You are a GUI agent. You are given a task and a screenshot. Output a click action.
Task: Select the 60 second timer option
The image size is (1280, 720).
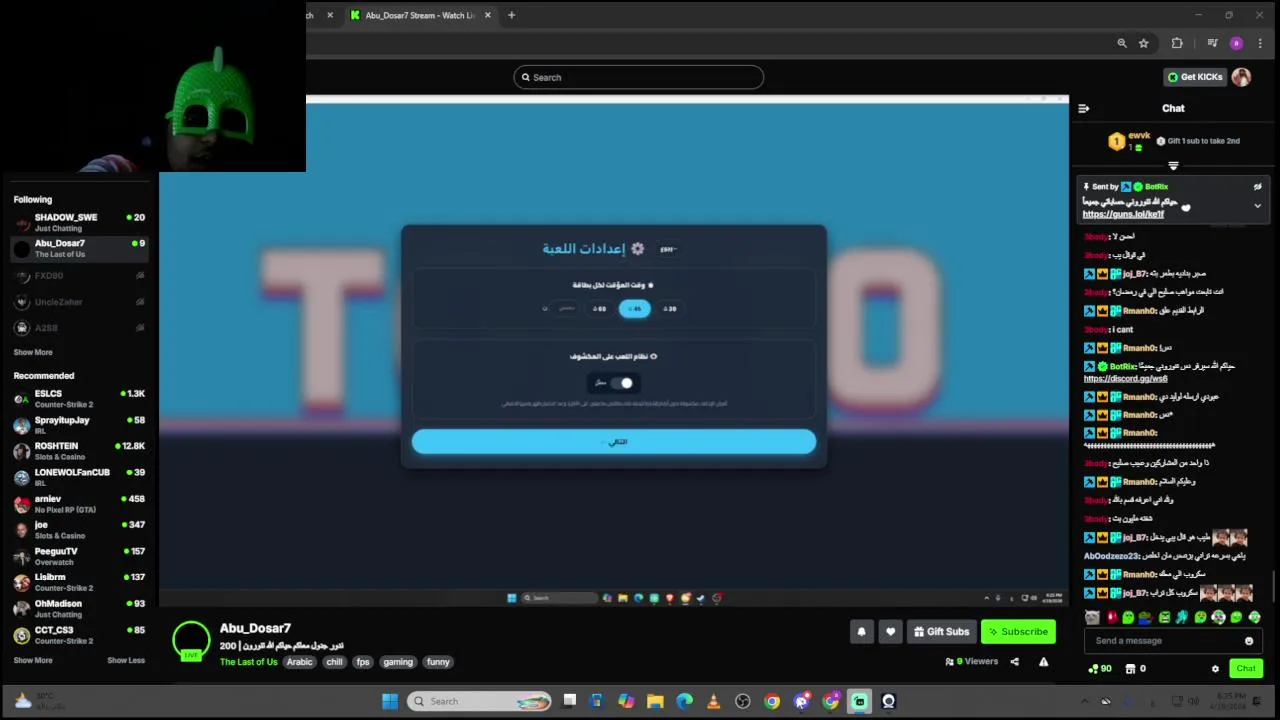tap(600, 309)
